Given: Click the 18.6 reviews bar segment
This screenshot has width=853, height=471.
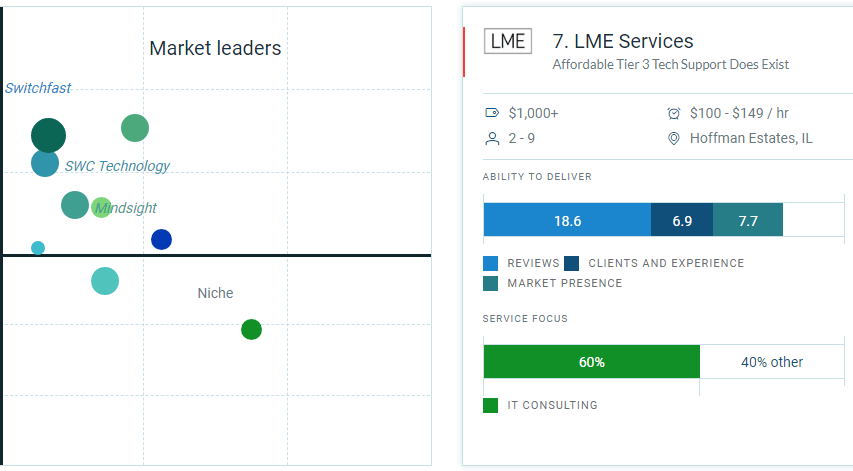Looking at the screenshot, I should click(567, 221).
